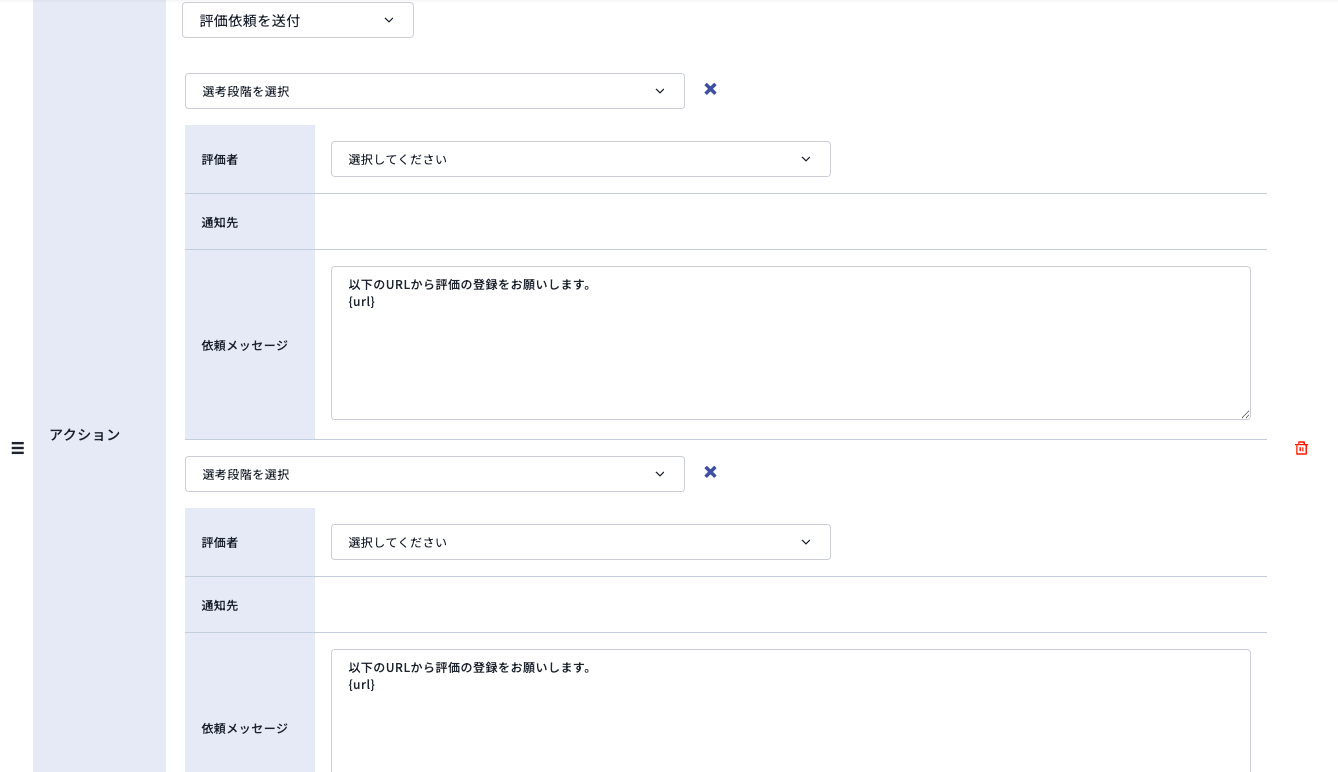Click the chevron on second 選考段階を選択 selector

coord(660,473)
